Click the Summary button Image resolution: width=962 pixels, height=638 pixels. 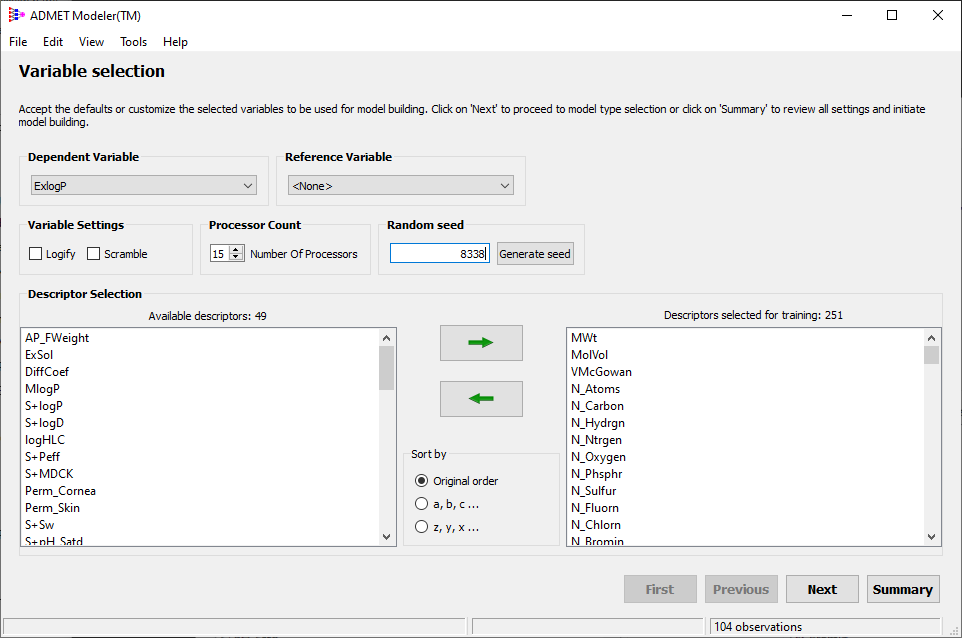[902, 590]
